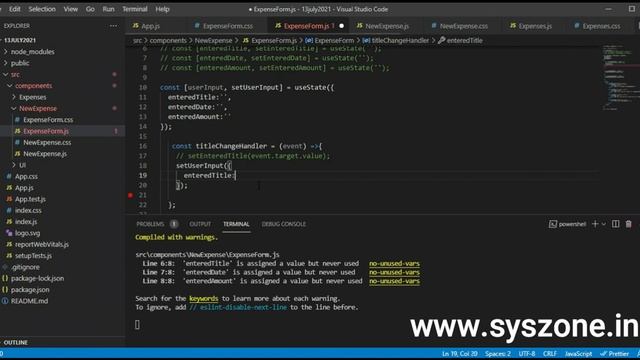Open index.js in the explorer

(x=26, y=222)
